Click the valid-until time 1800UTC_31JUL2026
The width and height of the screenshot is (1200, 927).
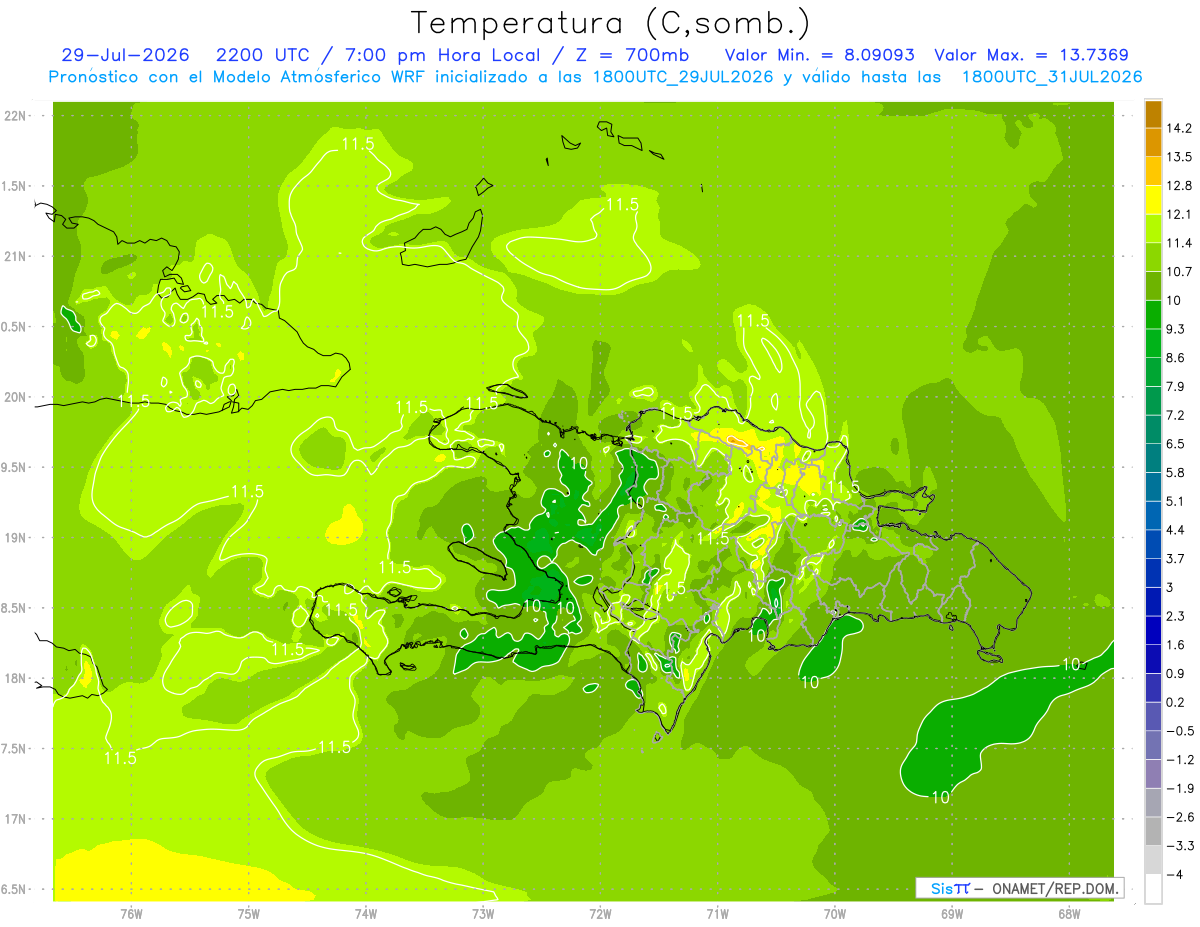1052,77
